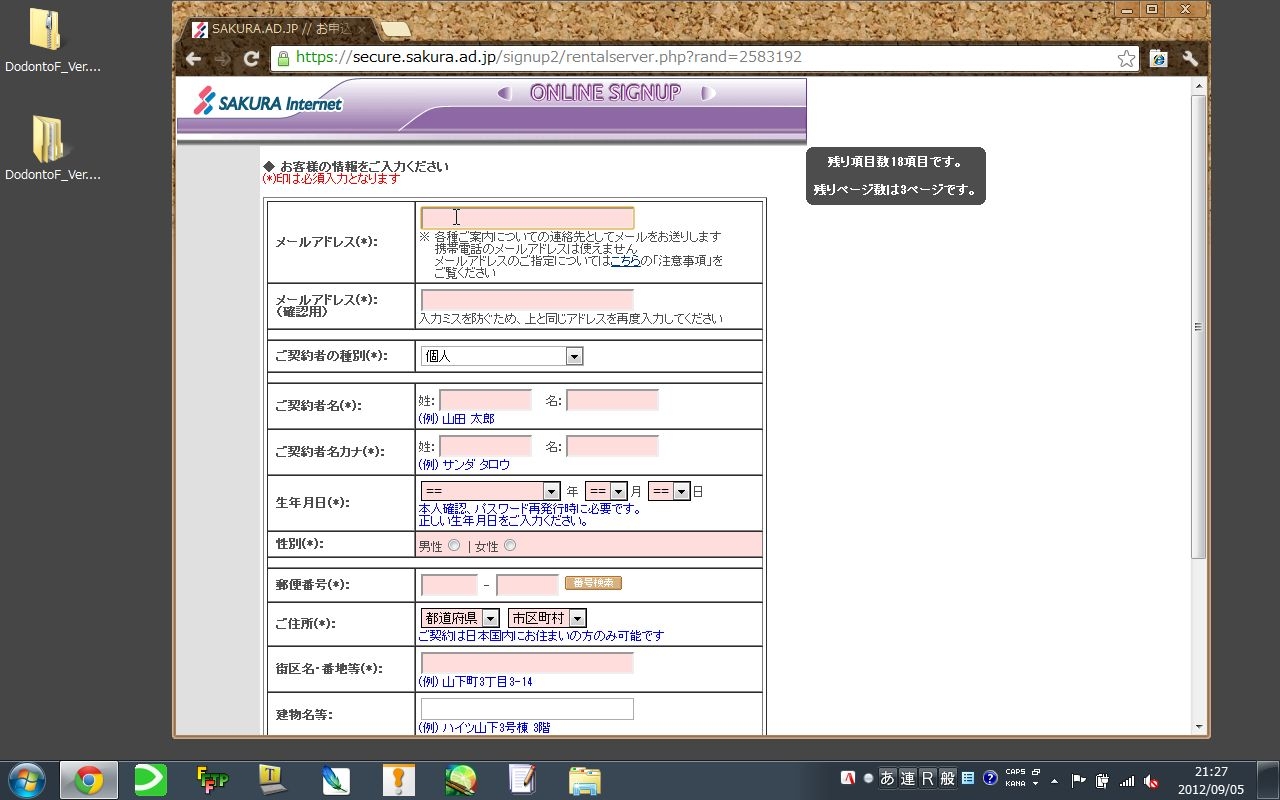
Task: Open the yellow T editor taskbar icon
Action: coord(272,780)
